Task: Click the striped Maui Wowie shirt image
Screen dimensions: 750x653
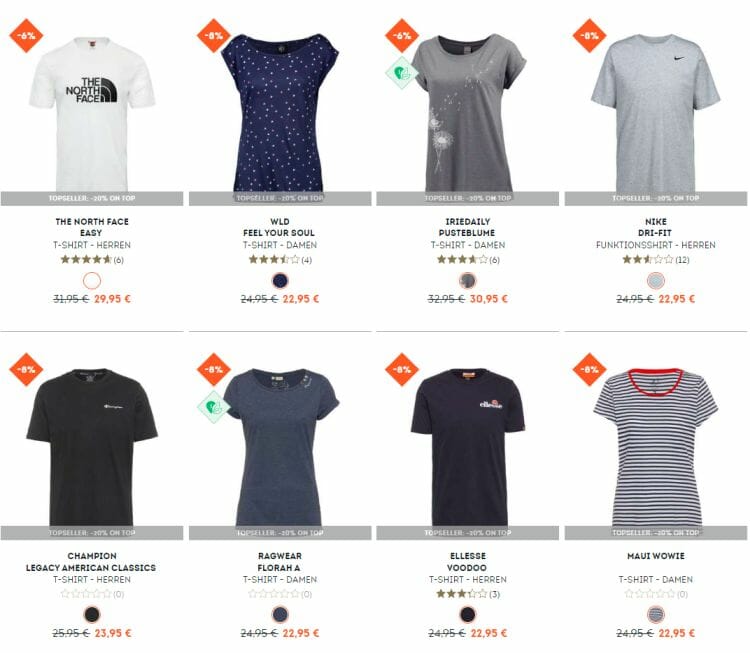Action: coord(656,447)
